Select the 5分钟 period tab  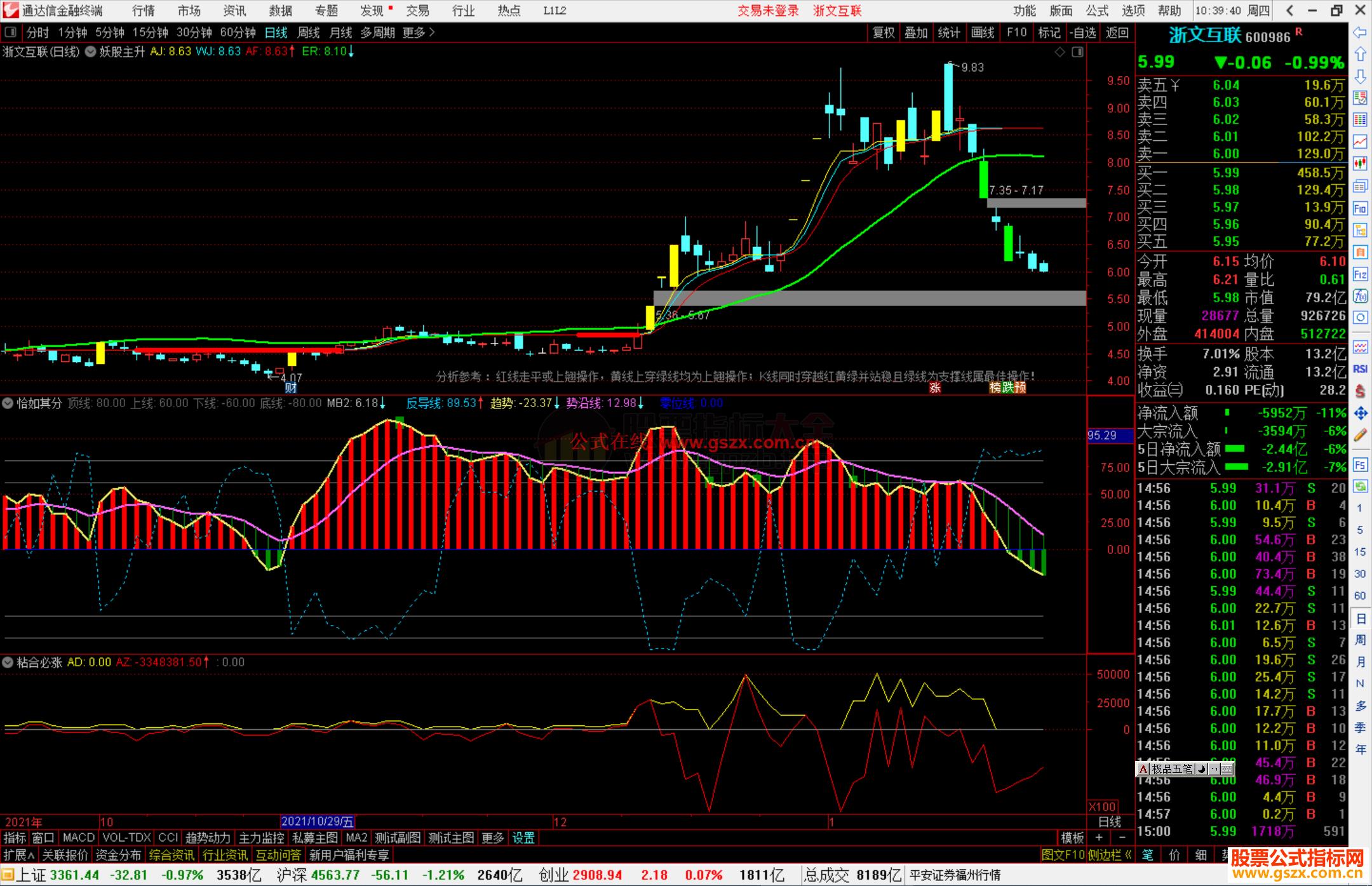point(110,32)
